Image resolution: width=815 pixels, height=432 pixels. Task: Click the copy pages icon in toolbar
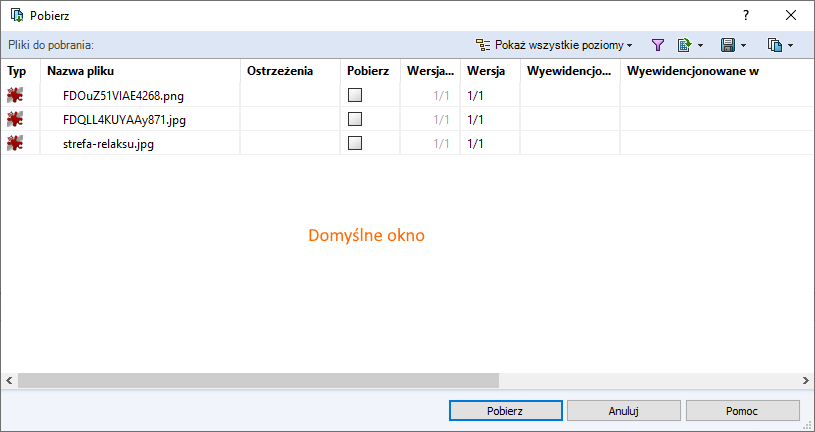pyautogui.click(x=774, y=45)
